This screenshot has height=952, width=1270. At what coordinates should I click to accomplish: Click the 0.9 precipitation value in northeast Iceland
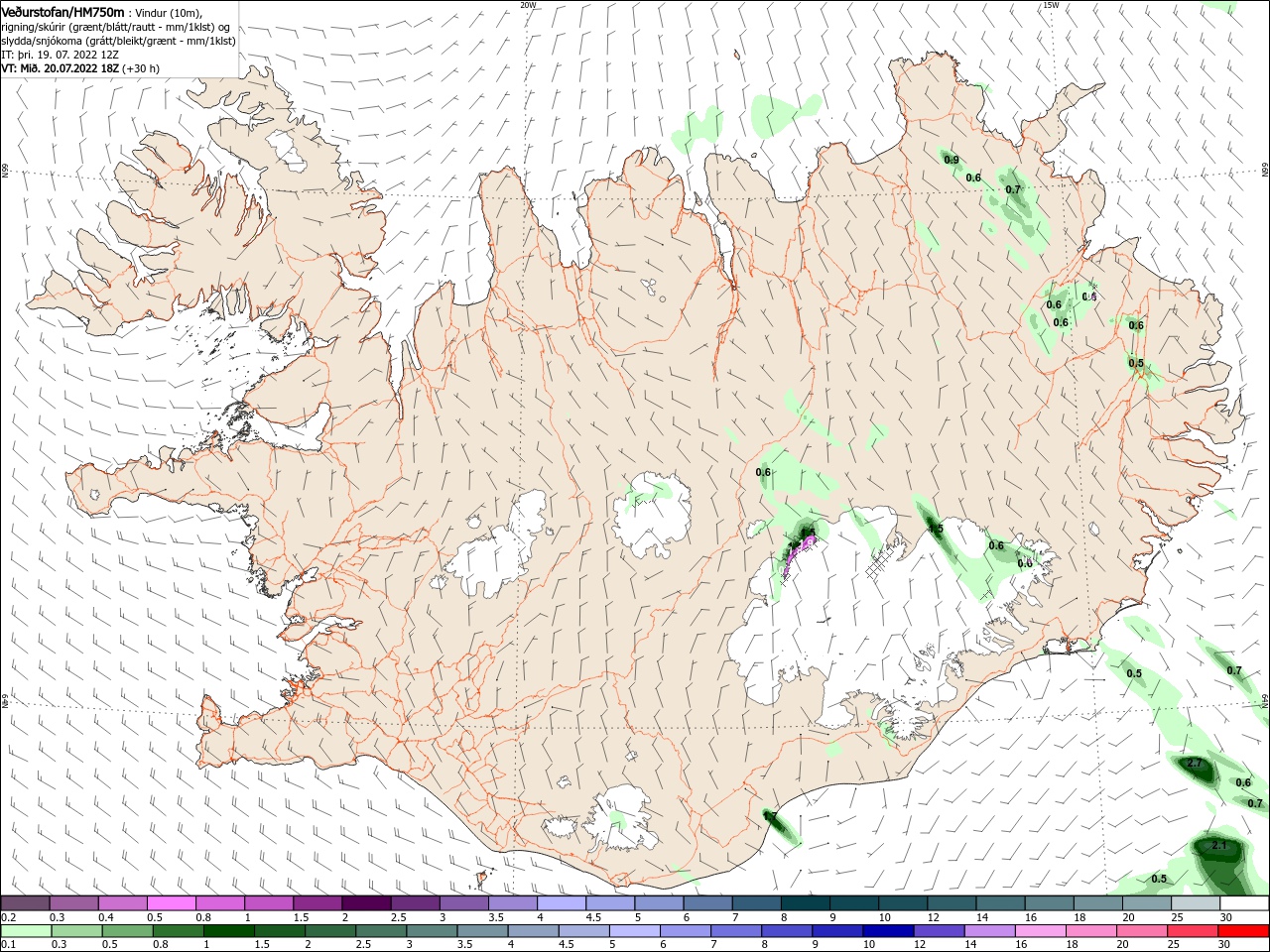pos(952,160)
